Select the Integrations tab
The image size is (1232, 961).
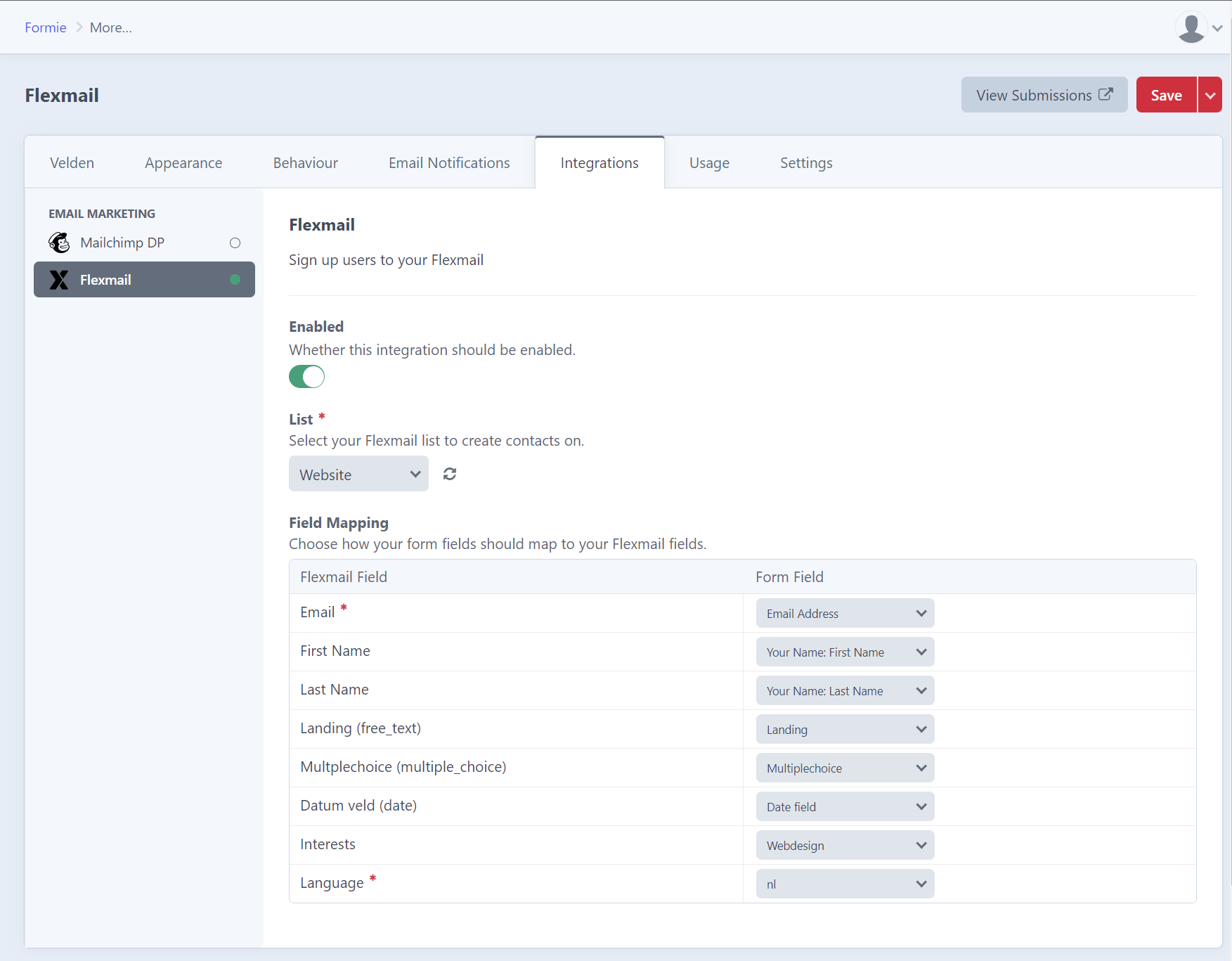[599, 162]
